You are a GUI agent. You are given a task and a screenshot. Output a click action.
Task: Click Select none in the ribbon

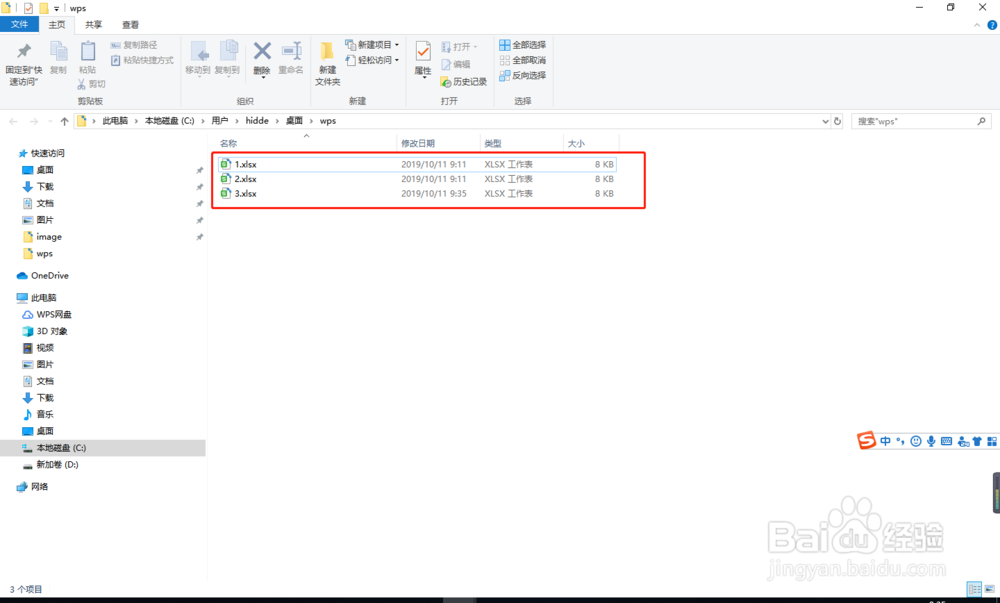[522, 60]
